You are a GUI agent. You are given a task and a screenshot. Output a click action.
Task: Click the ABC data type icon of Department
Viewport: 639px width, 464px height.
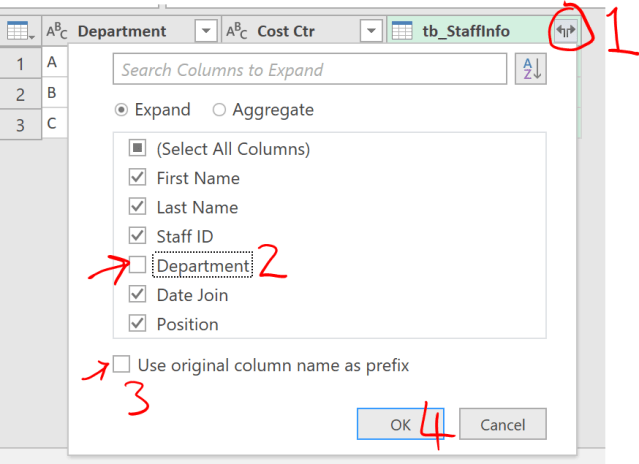click(57, 31)
